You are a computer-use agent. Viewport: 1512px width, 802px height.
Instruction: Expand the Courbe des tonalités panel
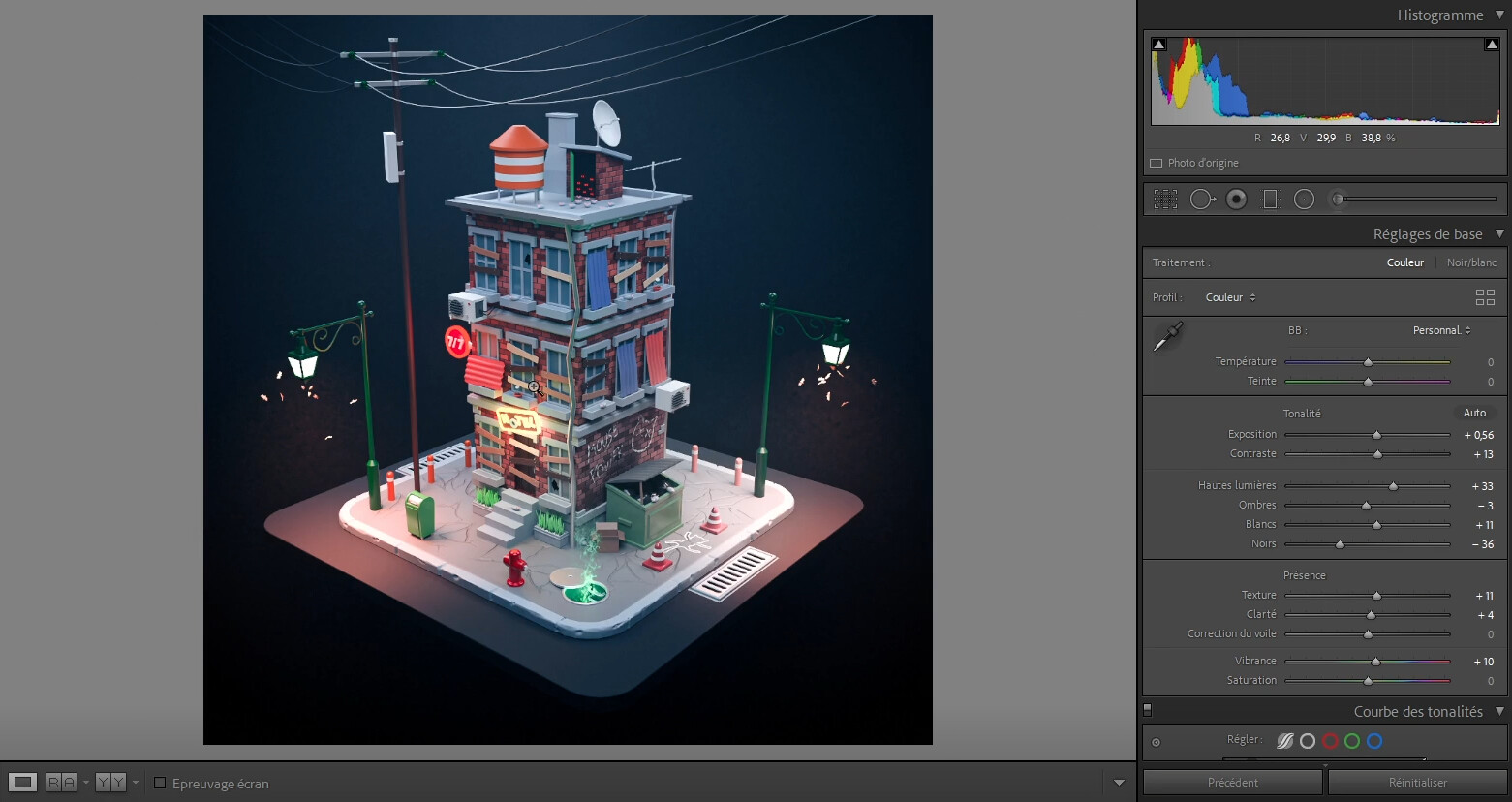tap(1499, 710)
